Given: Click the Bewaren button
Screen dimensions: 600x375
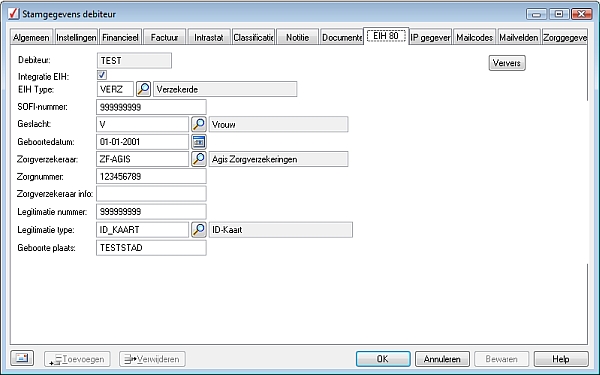Looking at the screenshot, I should click(501, 359).
